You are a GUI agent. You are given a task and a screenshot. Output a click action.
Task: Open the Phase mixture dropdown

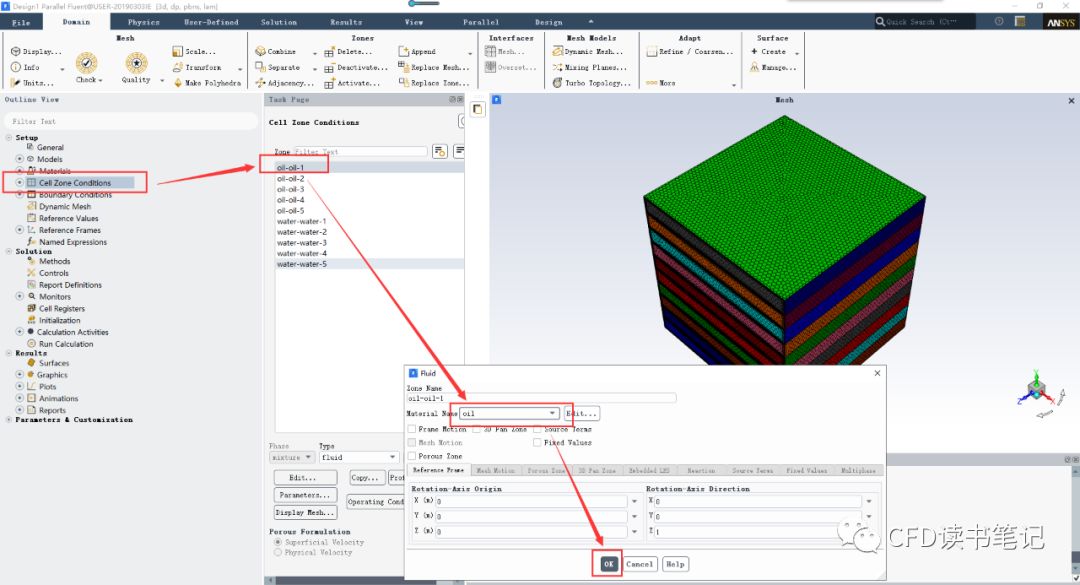click(x=292, y=458)
